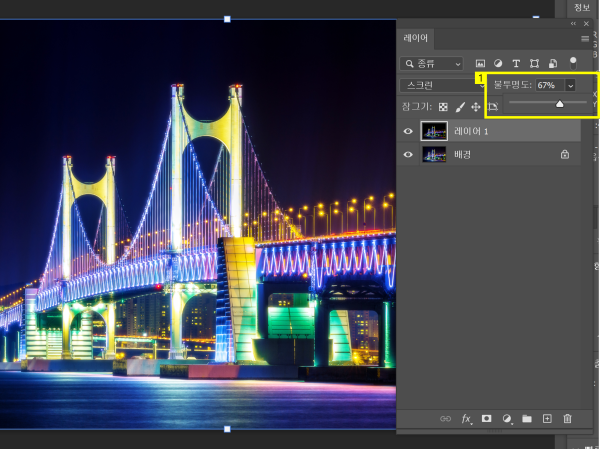The height and width of the screenshot is (449, 600).
Task: Click the create new layer icon
Action: (x=547, y=419)
